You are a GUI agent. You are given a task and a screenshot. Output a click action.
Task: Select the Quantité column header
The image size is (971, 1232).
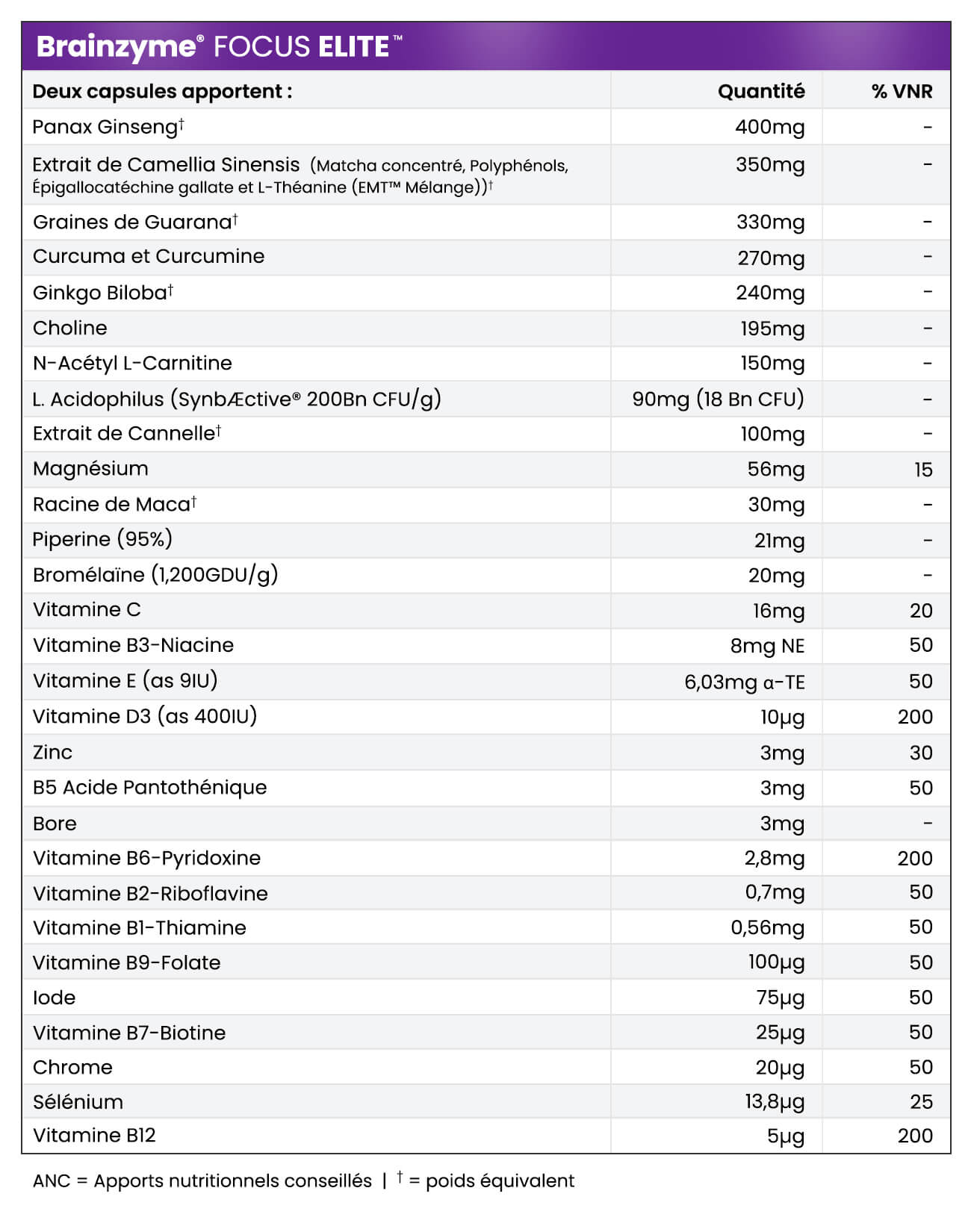click(x=760, y=91)
